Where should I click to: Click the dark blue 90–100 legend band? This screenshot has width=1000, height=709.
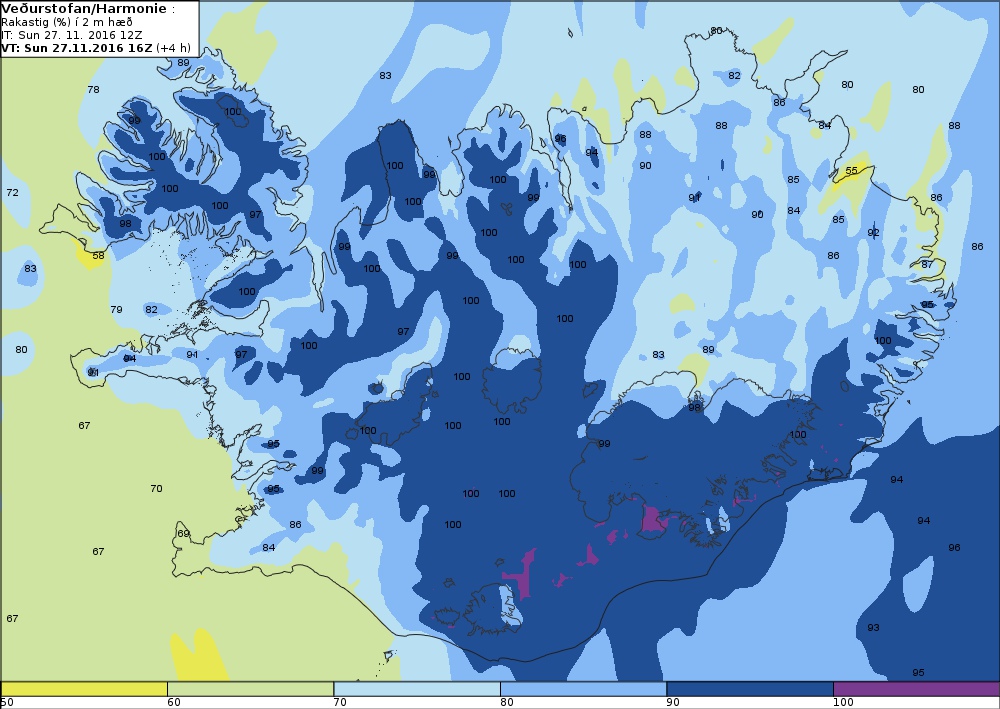point(750,689)
